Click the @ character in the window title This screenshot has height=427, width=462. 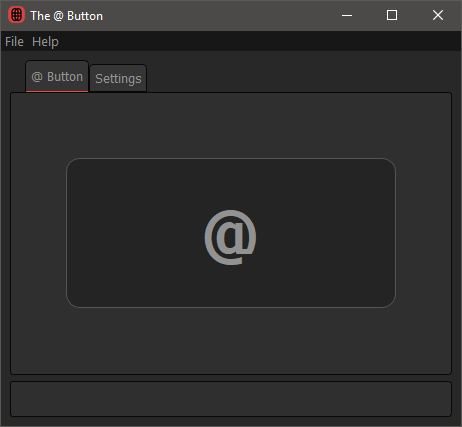point(58,16)
